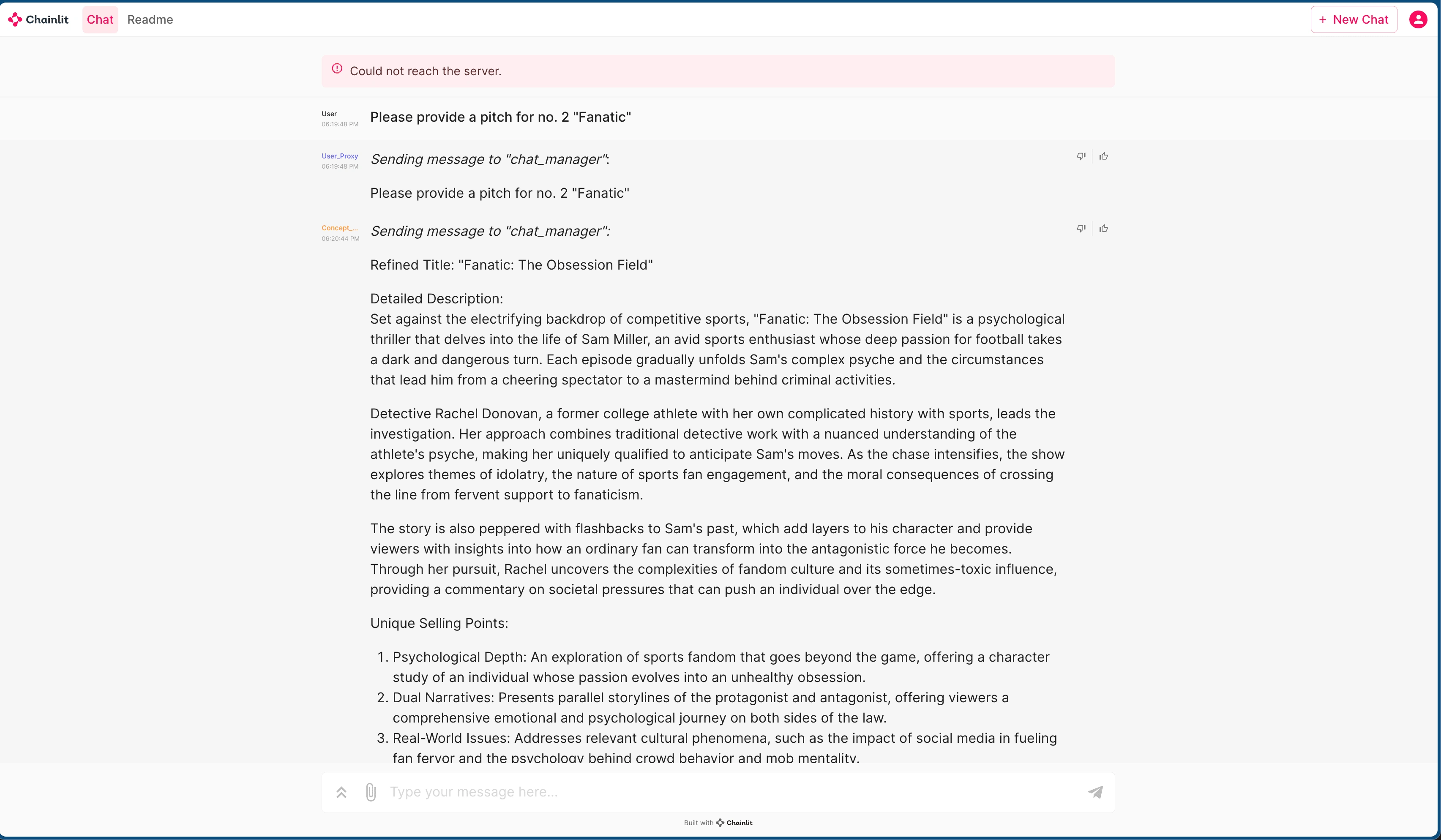Screen dimensions: 1441x840
Task: Click the send message arrow icon
Action: 1096,792
